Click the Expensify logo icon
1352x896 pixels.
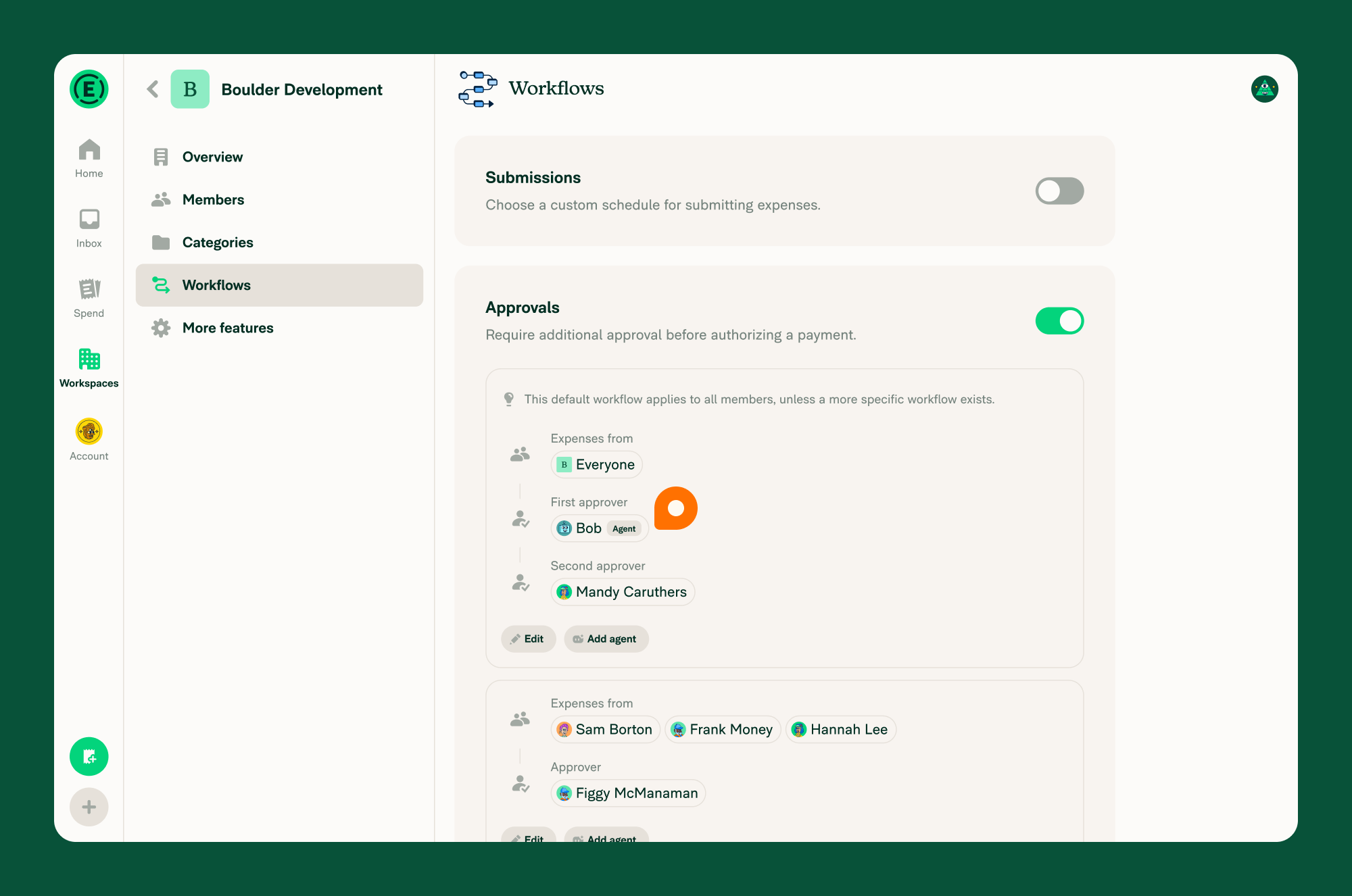pos(89,89)
